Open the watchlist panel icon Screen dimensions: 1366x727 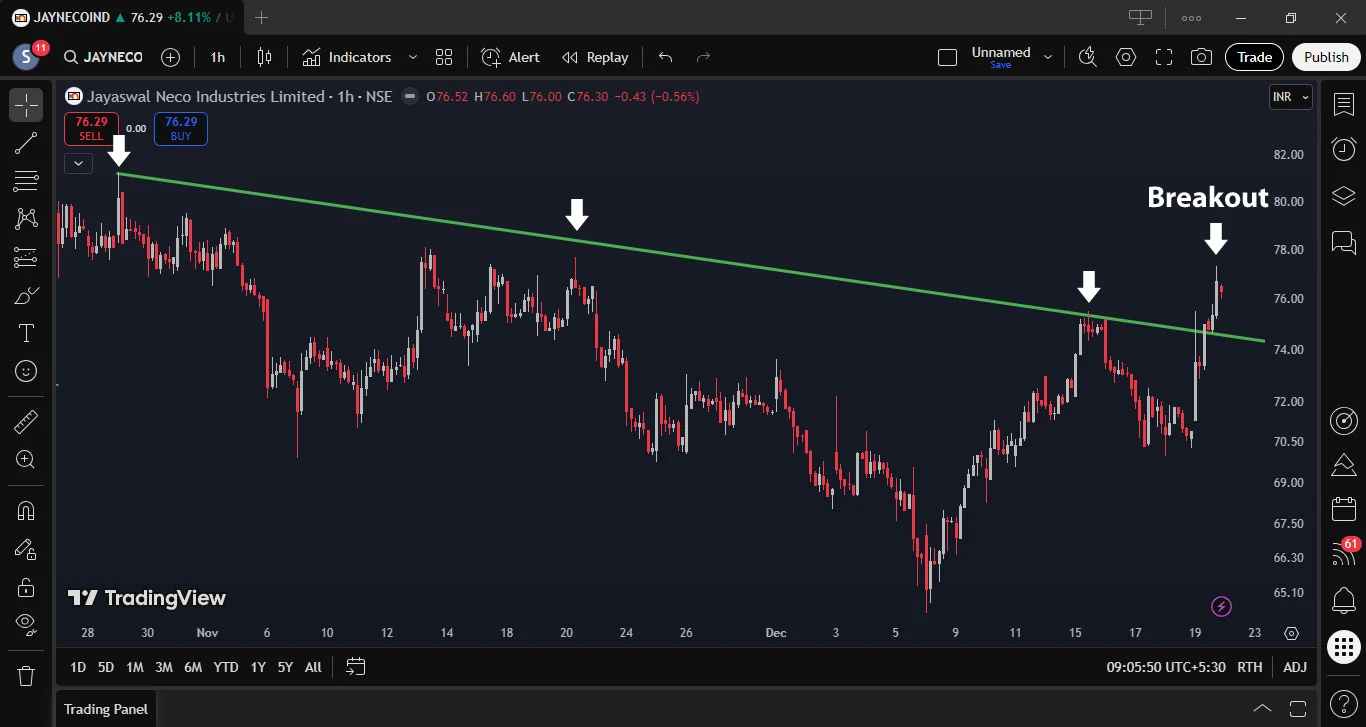click(x=1343, y=104)
